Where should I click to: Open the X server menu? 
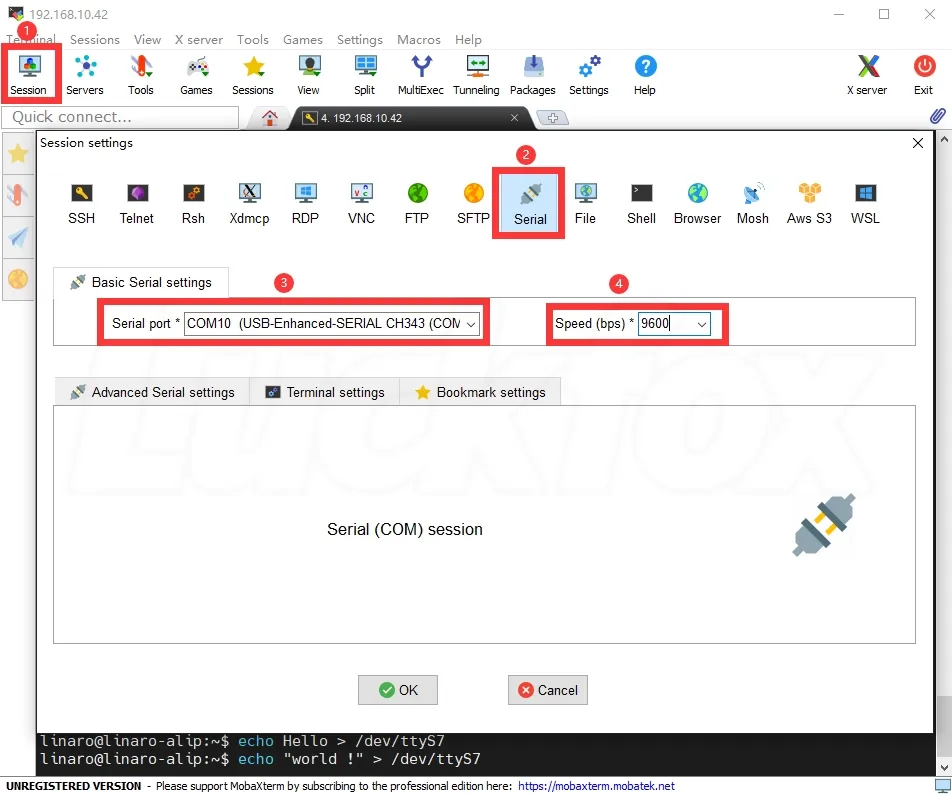pos(199,39)
